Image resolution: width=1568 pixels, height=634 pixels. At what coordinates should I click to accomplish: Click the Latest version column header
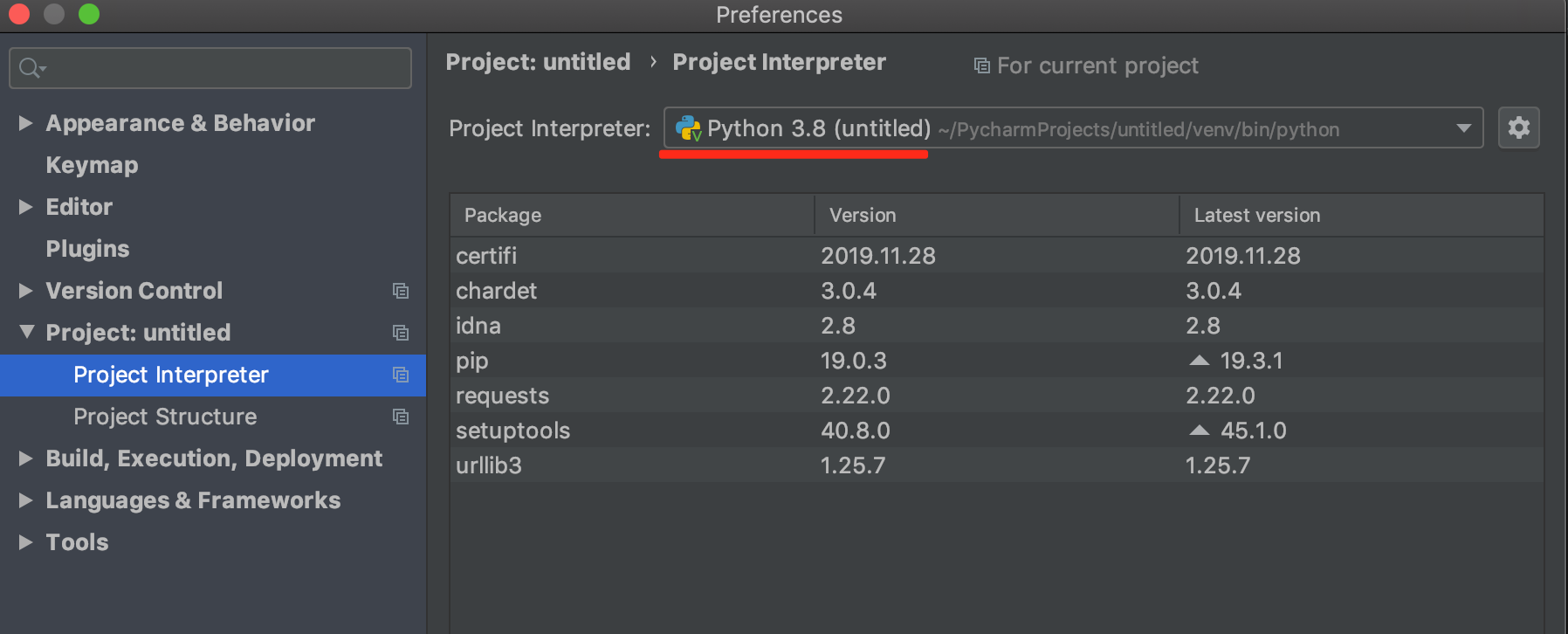(x=1361, y=215)
